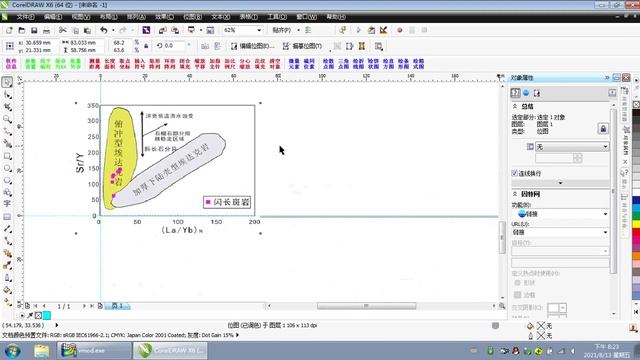Open the 贴齐 snap-to dropdown
Viewport: 640px width, 360px height.
298,30
